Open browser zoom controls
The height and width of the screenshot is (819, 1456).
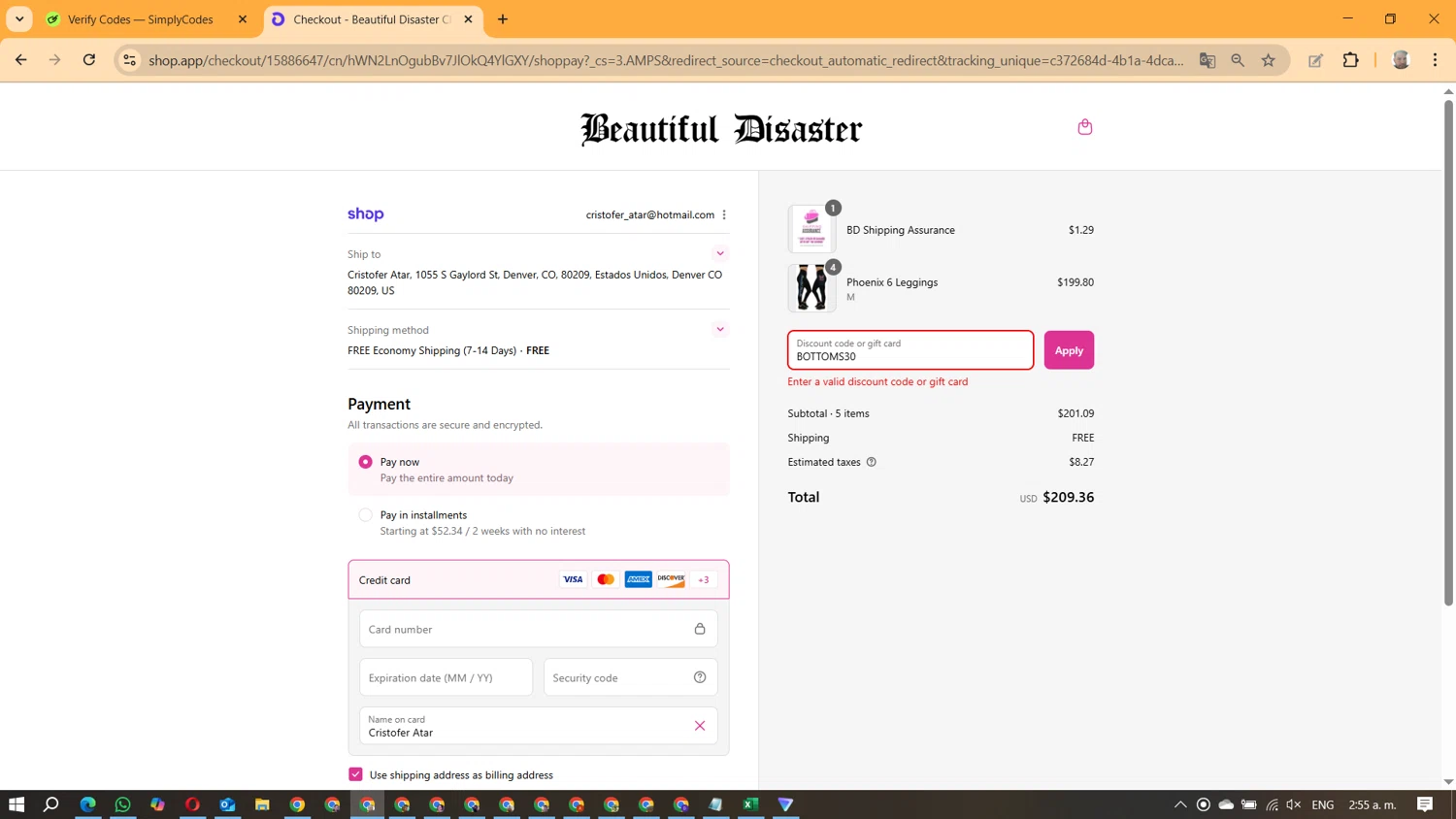click(1238, 60)
